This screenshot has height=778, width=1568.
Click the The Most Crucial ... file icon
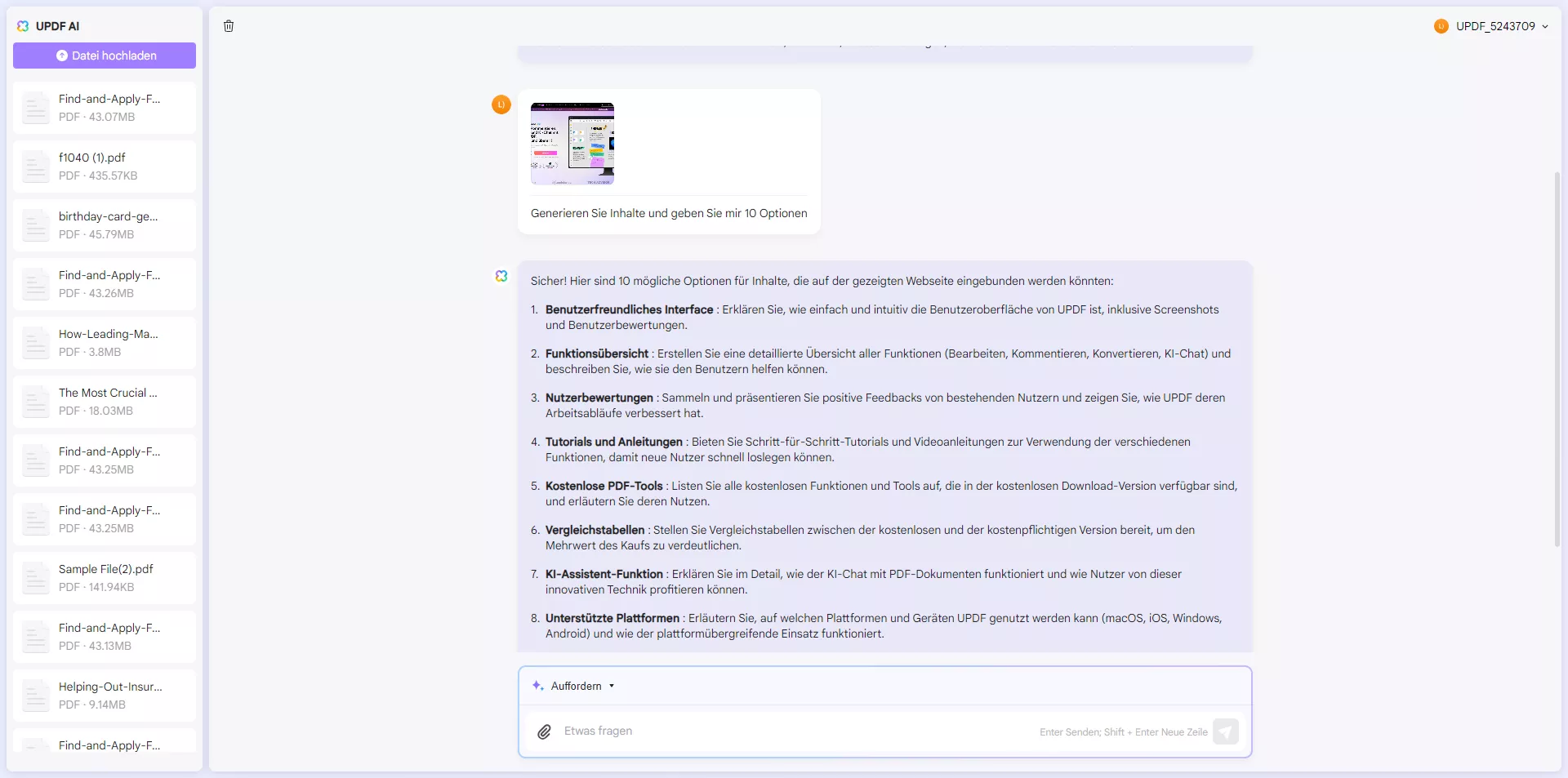click(36, 402)
